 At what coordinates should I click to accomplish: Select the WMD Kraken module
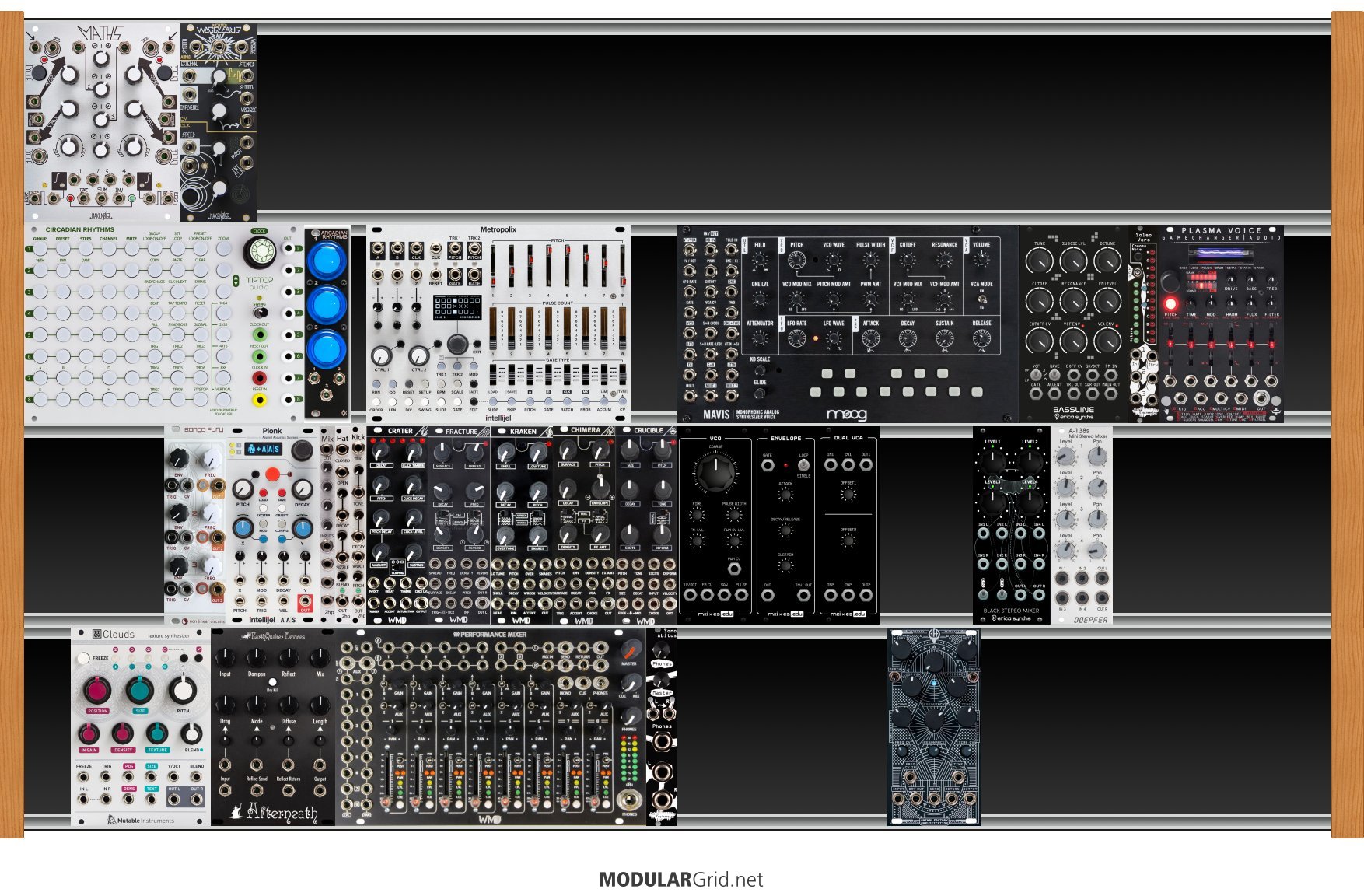[522, 526]
